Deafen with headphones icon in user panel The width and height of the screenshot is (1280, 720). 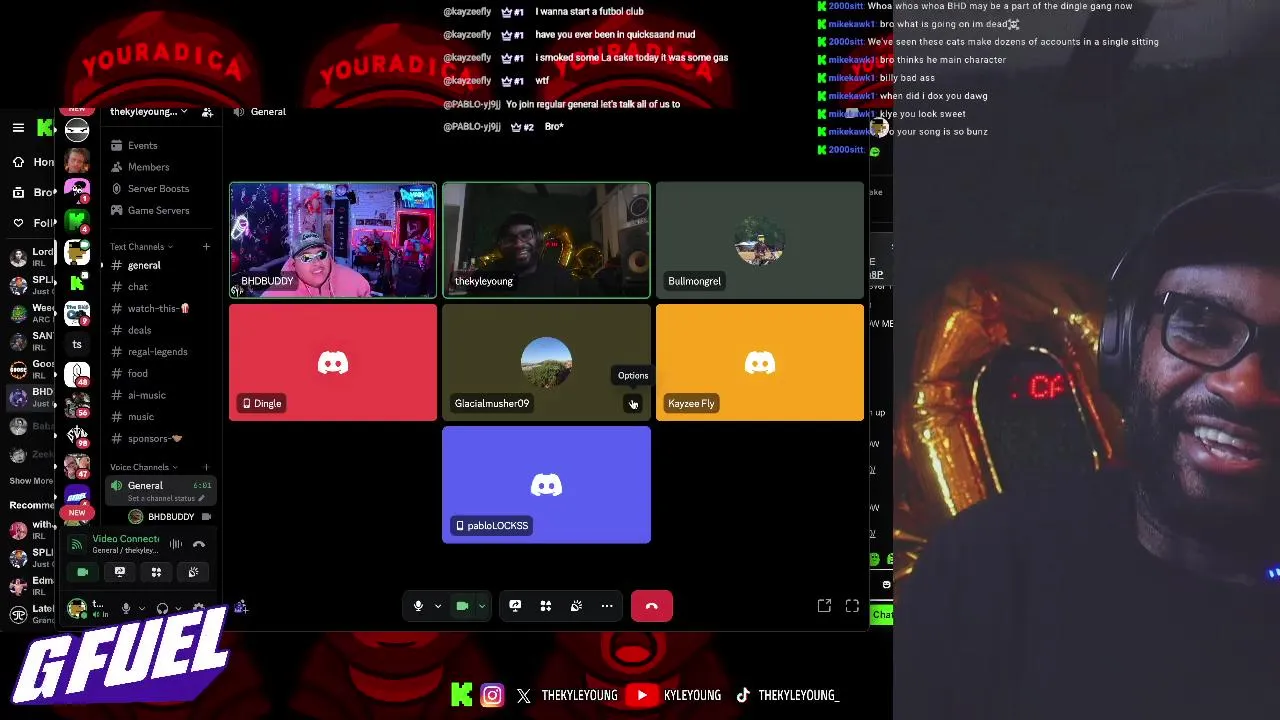click(162, 608)
